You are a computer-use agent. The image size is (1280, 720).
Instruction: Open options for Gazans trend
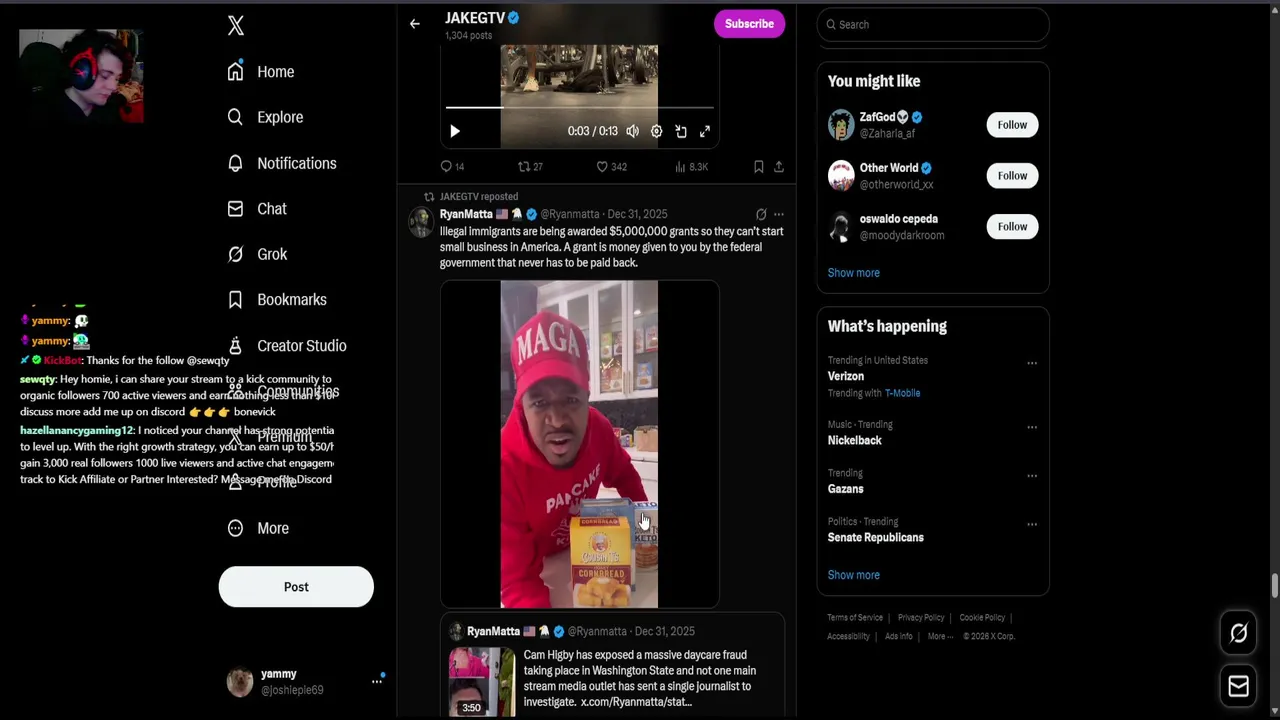(x=1032, y=476)
